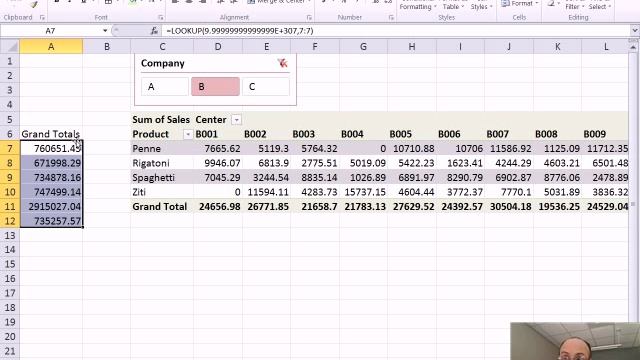
Task: Select row 7 header
Action: tap(10, 149)
